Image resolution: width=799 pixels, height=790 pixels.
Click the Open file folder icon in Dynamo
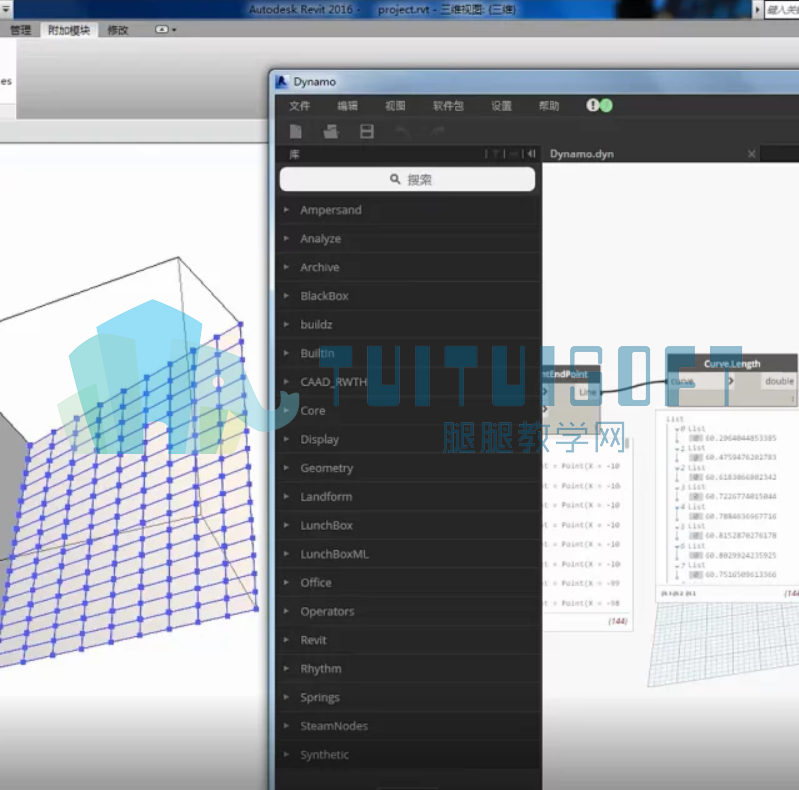tap(331, 131)
